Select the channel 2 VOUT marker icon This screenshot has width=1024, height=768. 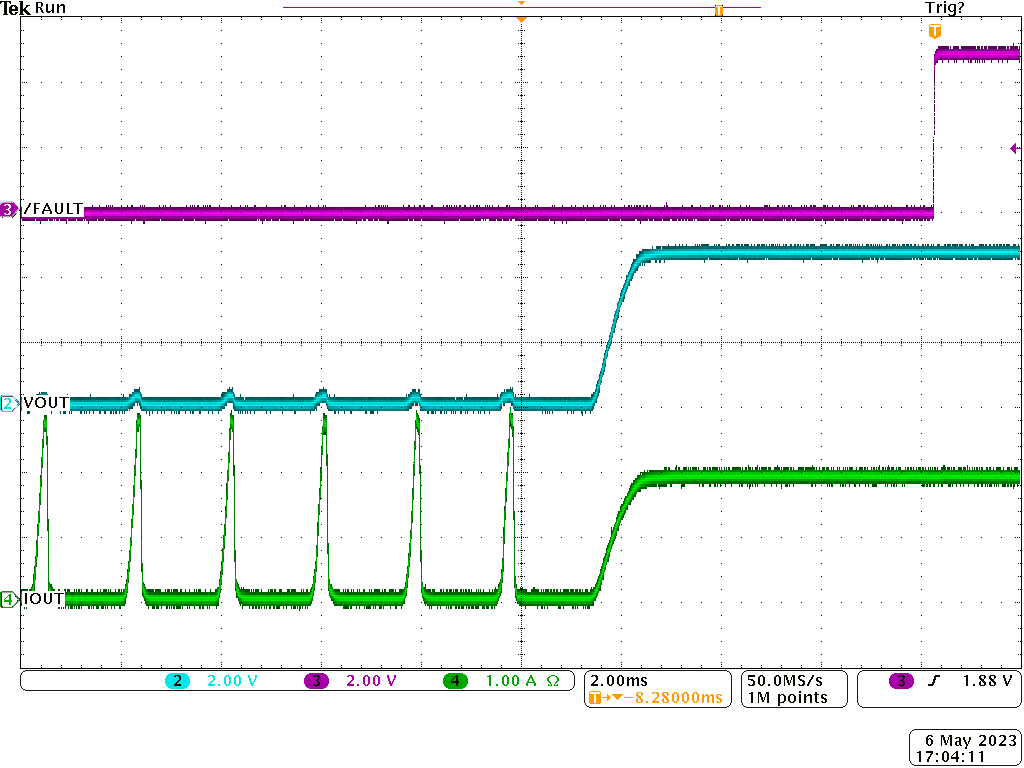click(8, 403)
